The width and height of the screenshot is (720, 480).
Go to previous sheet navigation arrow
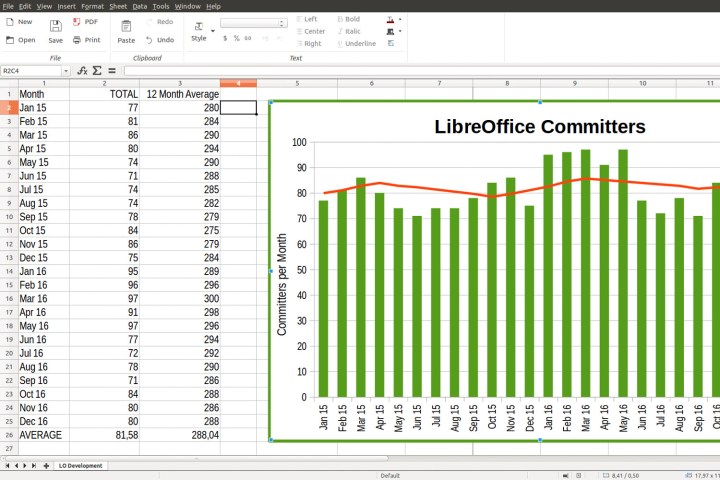click(x=16, y=465)
